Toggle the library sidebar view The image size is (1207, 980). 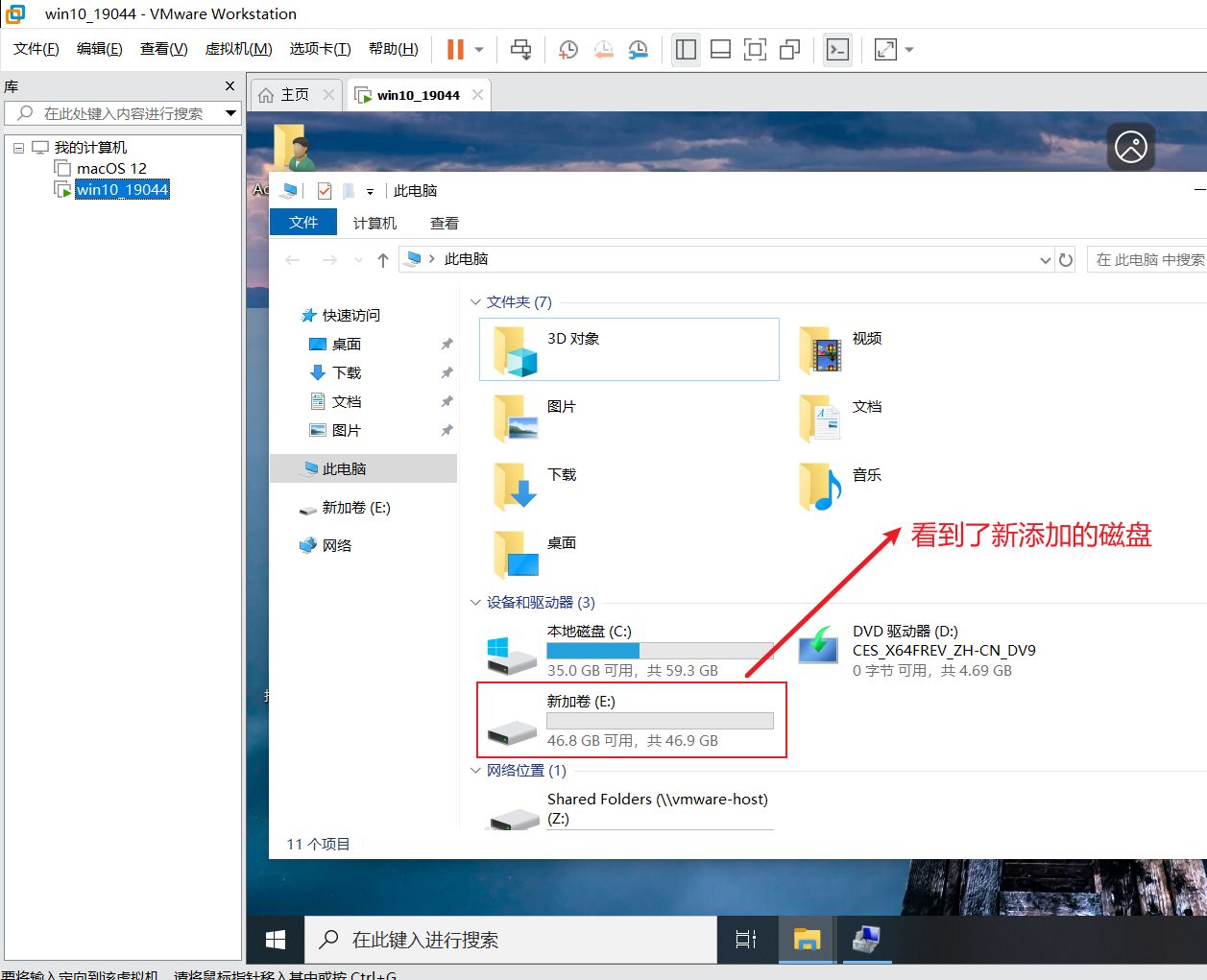point(686,49)
